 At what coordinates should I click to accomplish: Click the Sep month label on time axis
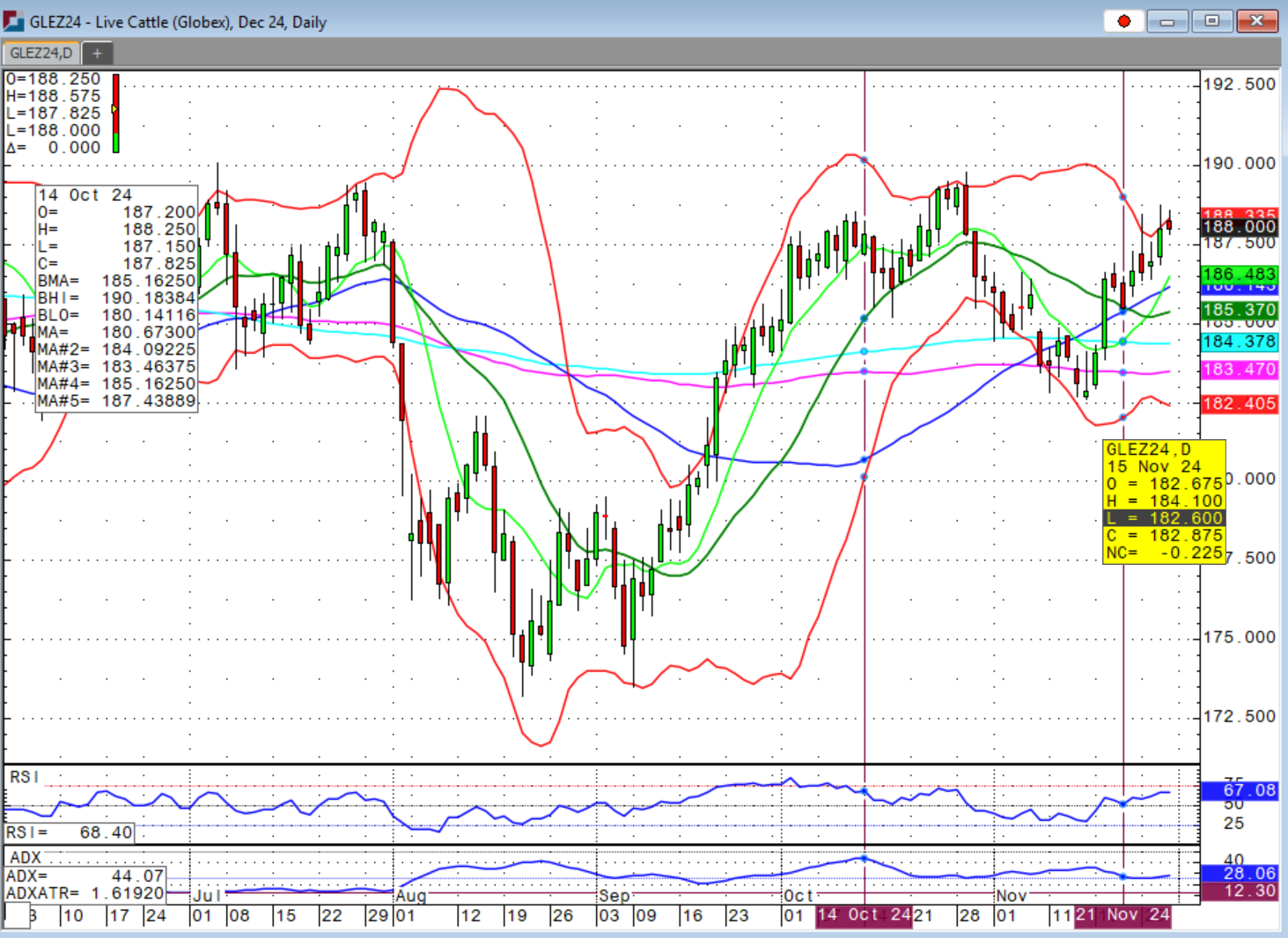pos(615,896)
